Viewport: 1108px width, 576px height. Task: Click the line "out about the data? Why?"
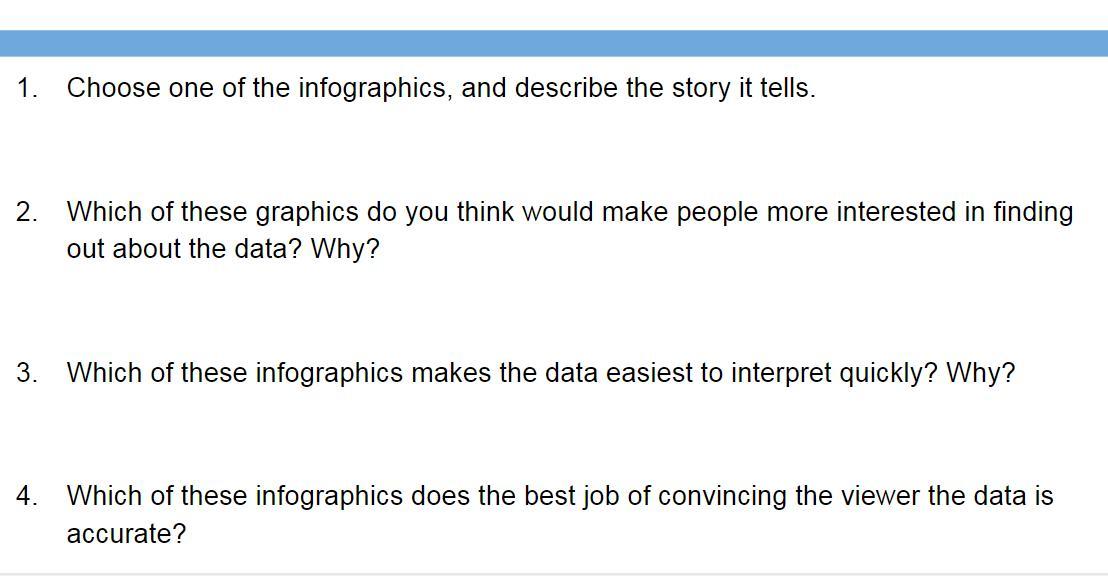pos(223,249)
